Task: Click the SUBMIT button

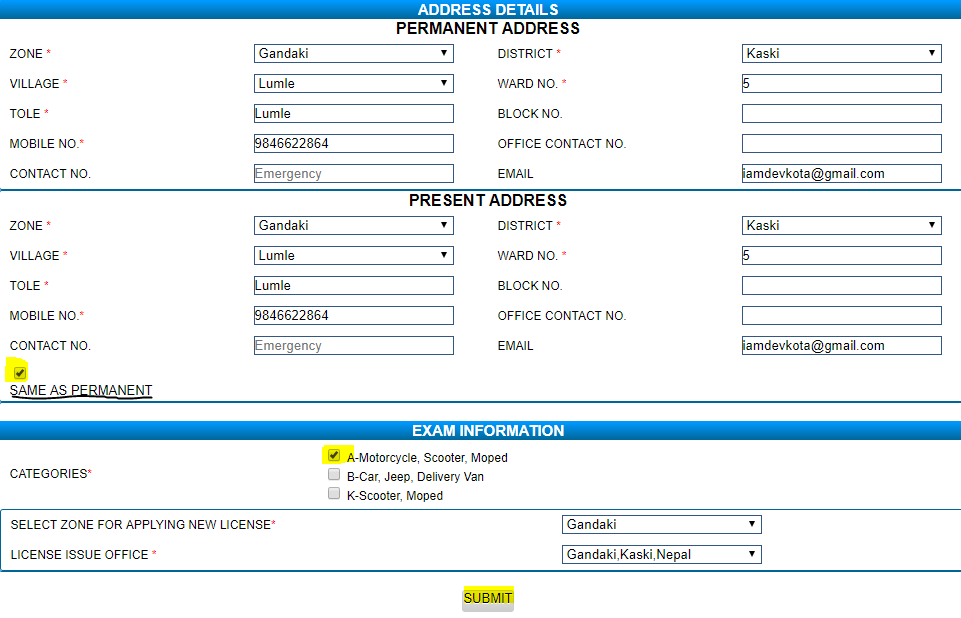Action: [487, 598]
